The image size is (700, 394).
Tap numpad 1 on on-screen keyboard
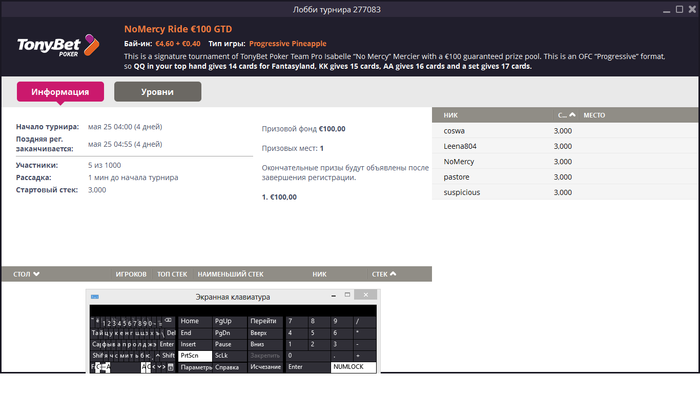pos(296,344)
